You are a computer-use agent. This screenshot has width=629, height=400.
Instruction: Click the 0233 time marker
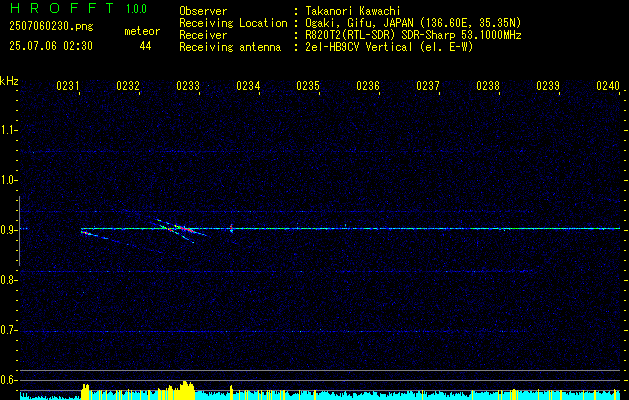188,86
